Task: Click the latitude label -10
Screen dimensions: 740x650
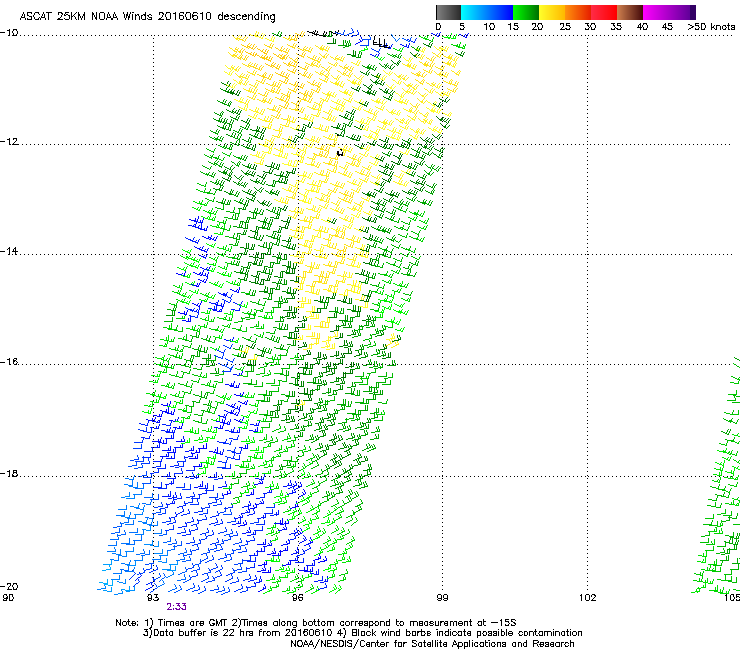Action: 9,33
